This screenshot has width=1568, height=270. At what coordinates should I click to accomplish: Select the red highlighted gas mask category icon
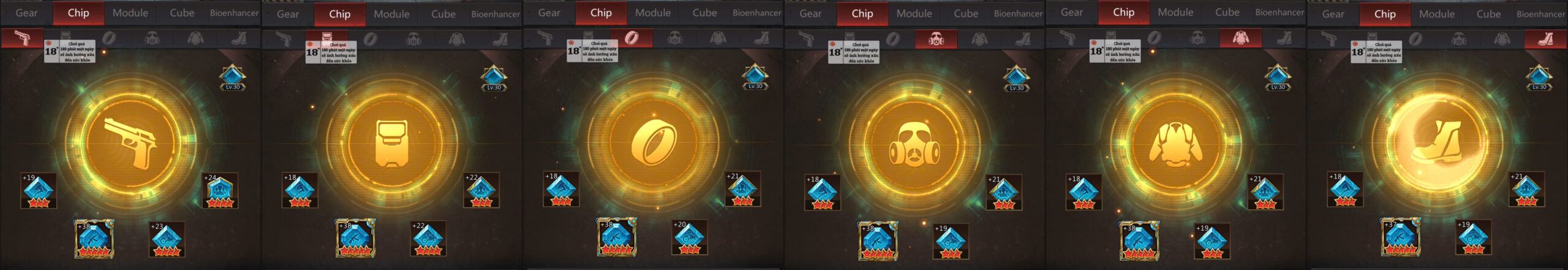click(x=936, y=39)
